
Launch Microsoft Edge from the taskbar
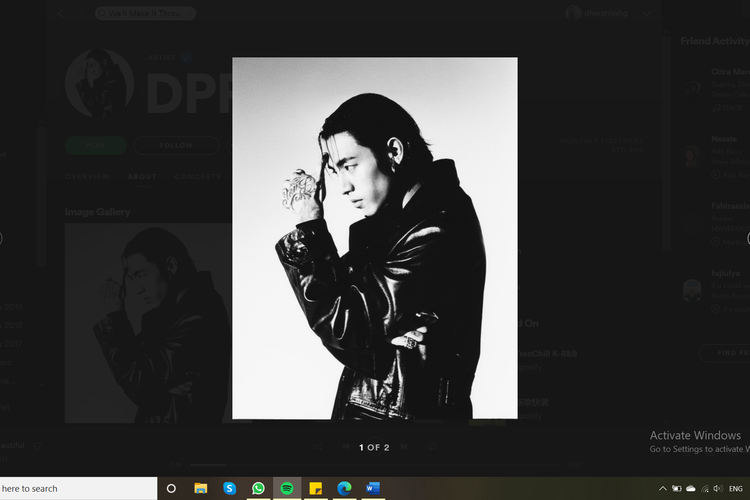[x=345, y=488]
